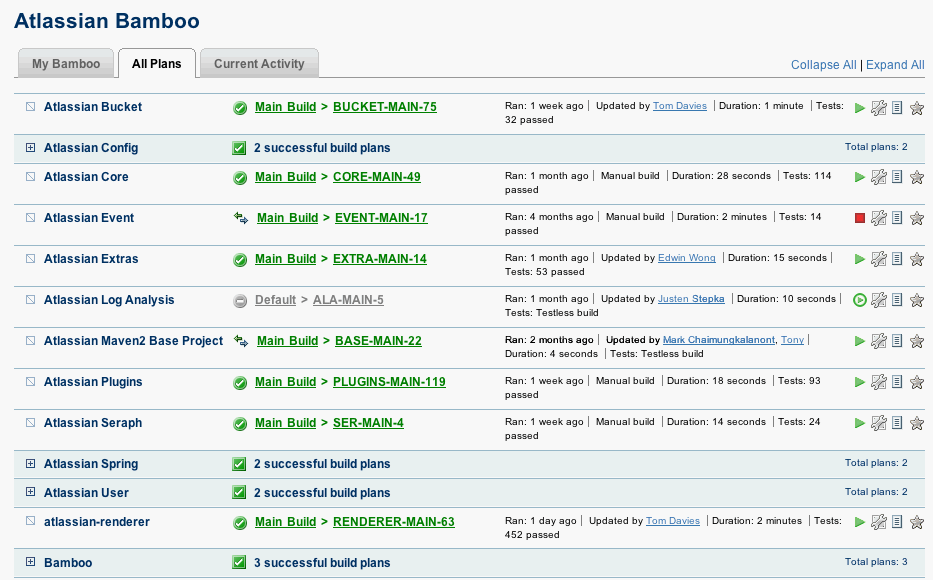The width and height of the screenshot is (933, 580).
Task: Favourite the Atlassian Maven2 Base Project star
Action: point(917,341)
